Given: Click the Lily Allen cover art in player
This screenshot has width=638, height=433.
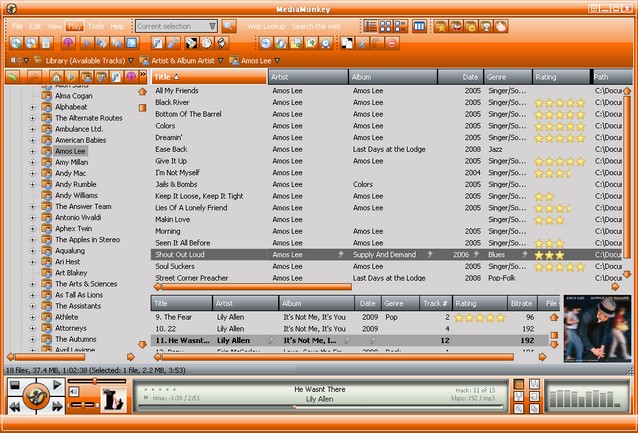Looking at the screenshot, I should [x=113, y=400].
